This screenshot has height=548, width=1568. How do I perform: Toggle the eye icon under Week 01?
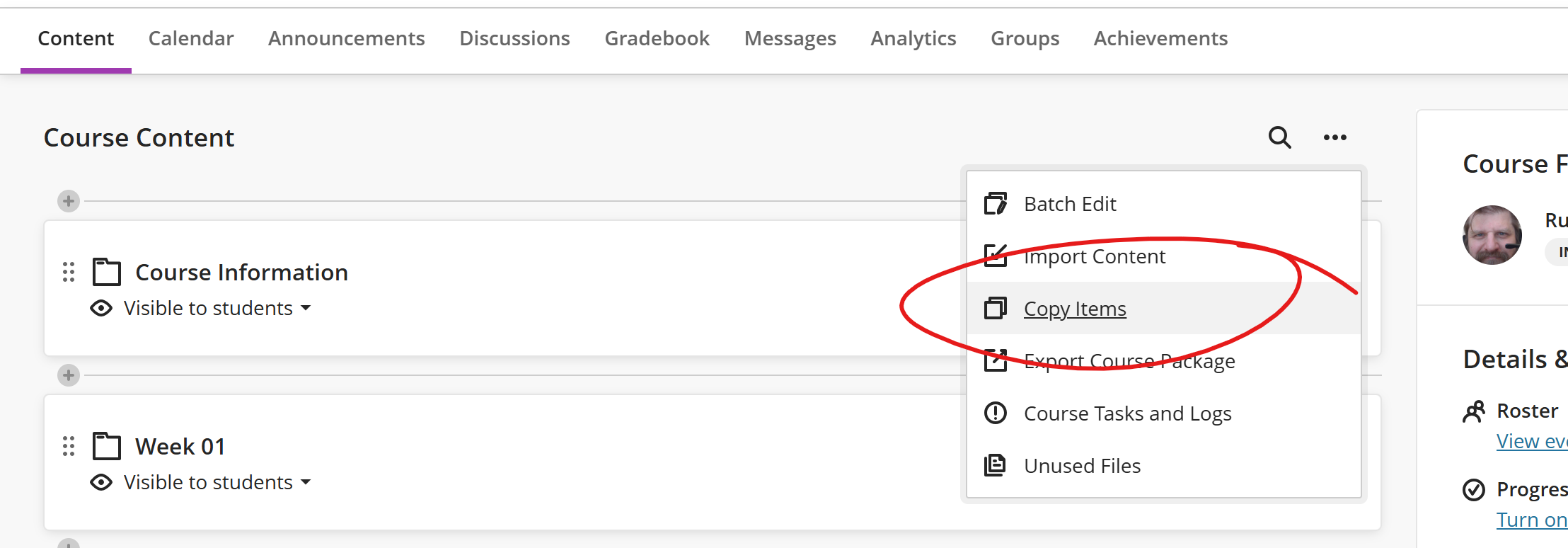(101, 482)
